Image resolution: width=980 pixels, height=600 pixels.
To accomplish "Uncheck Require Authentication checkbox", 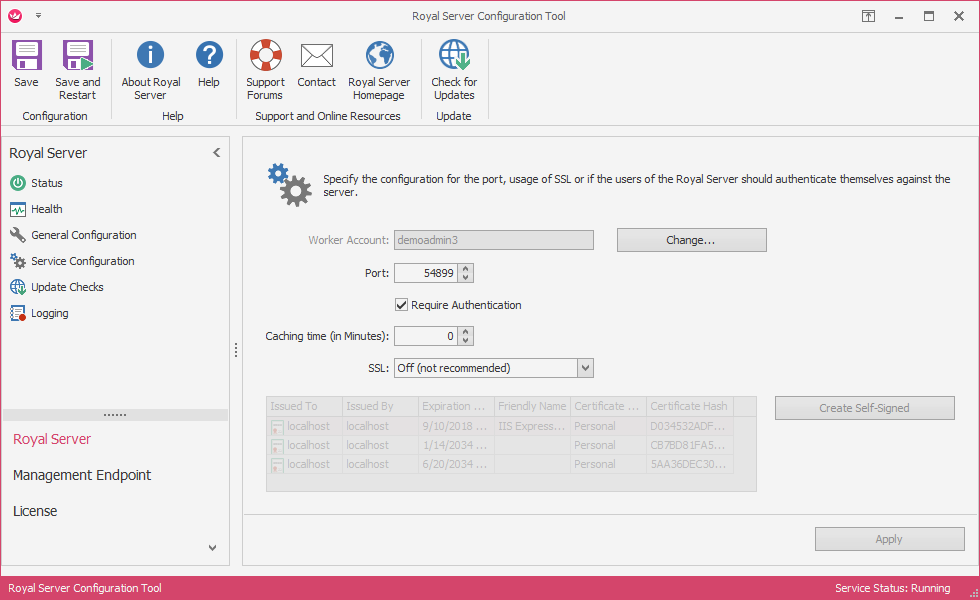I will point(401,305).
